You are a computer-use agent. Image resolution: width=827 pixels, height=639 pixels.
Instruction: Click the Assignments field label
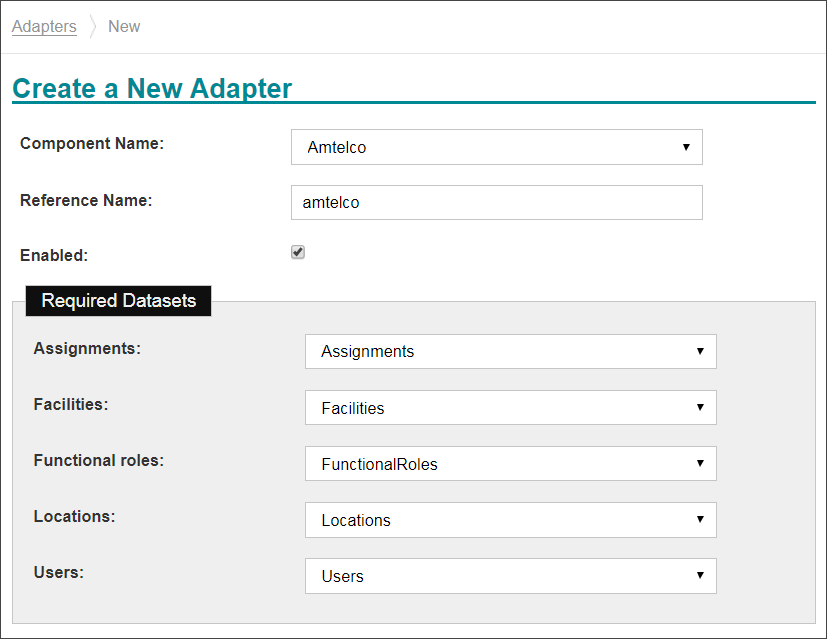tap(87, 349)
